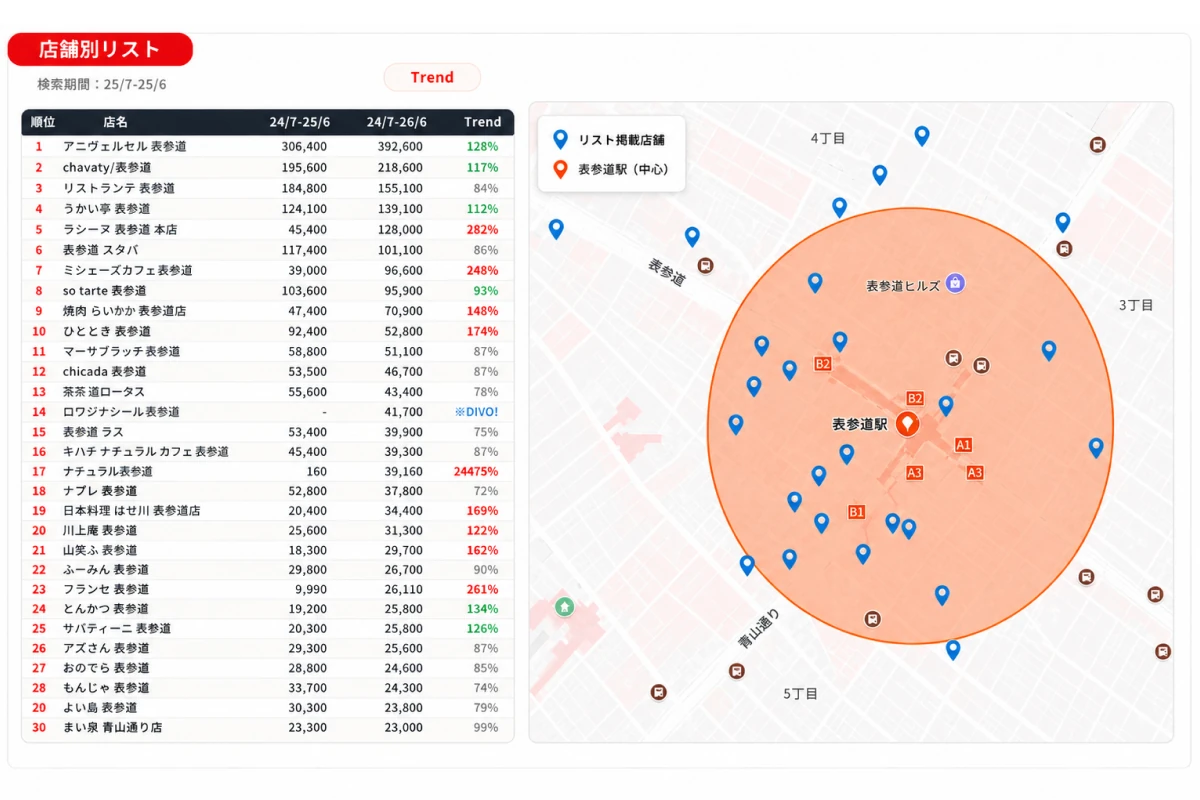Select the 392,600 value cell
The width and height of the screenshot is (1200, 800).
pyautogui.click(x=400, y=146)
